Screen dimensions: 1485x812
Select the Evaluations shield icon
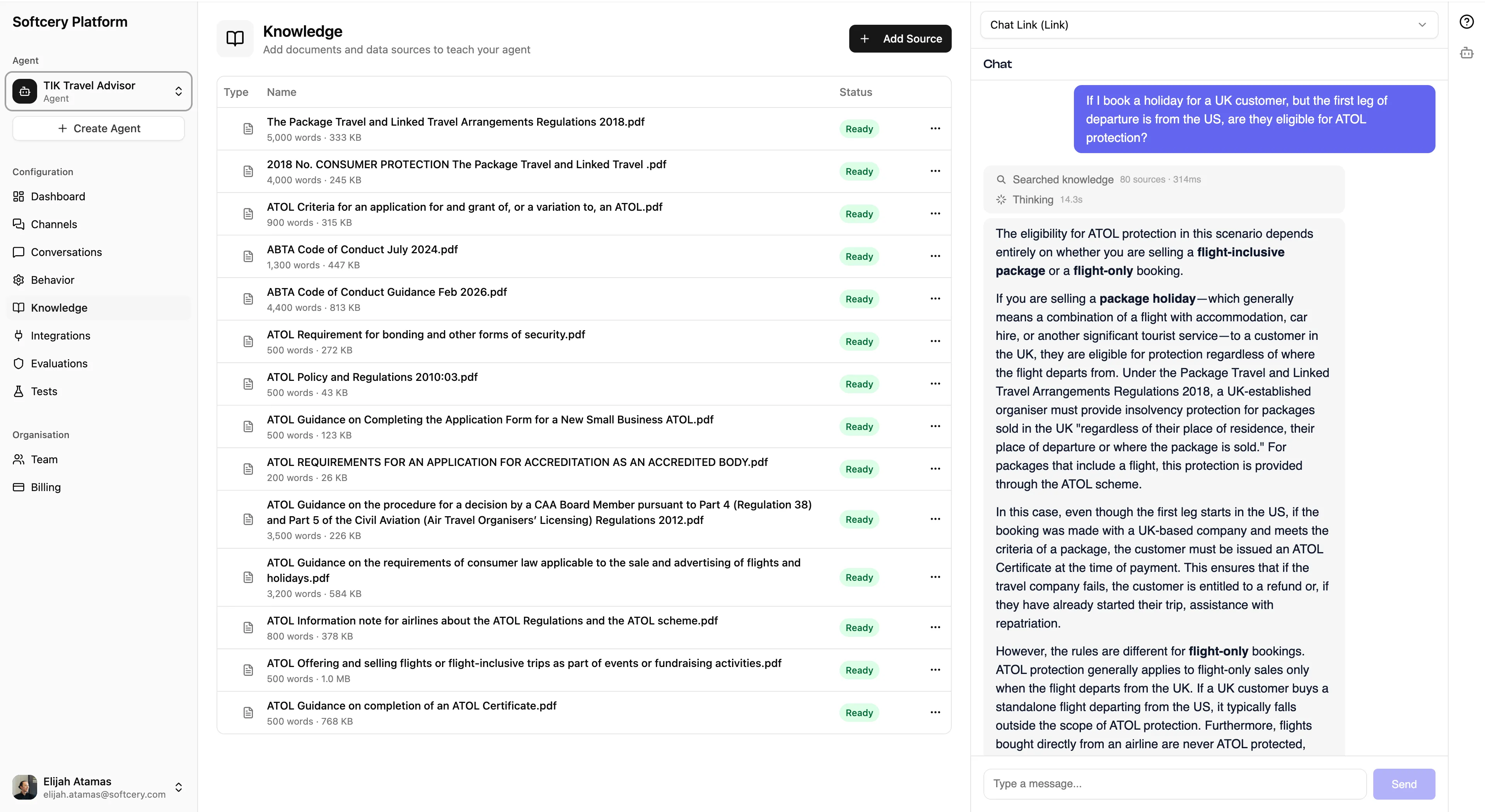tap(19, 363)
